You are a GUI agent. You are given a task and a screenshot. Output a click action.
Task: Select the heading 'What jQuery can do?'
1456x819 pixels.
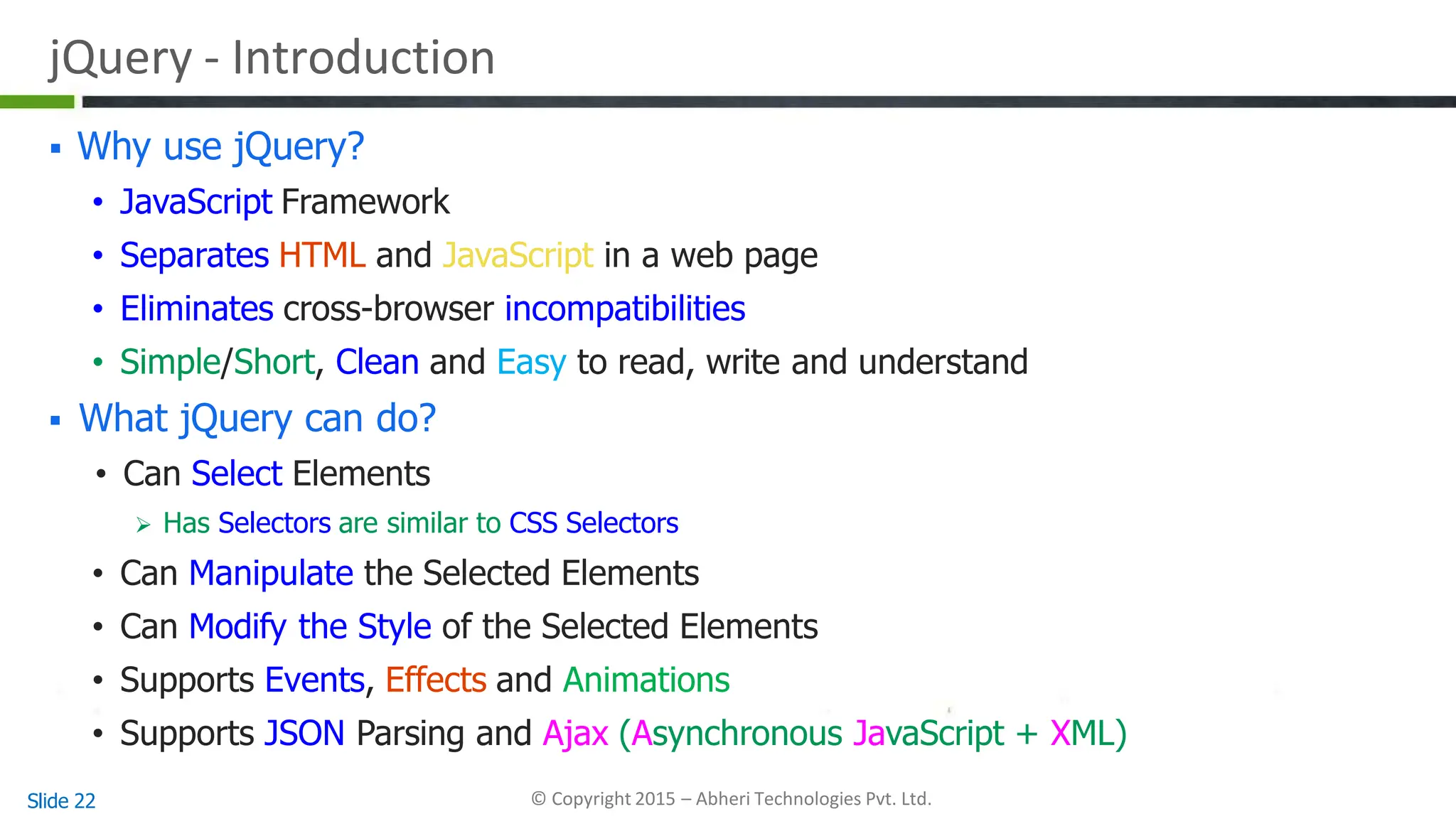257,419
